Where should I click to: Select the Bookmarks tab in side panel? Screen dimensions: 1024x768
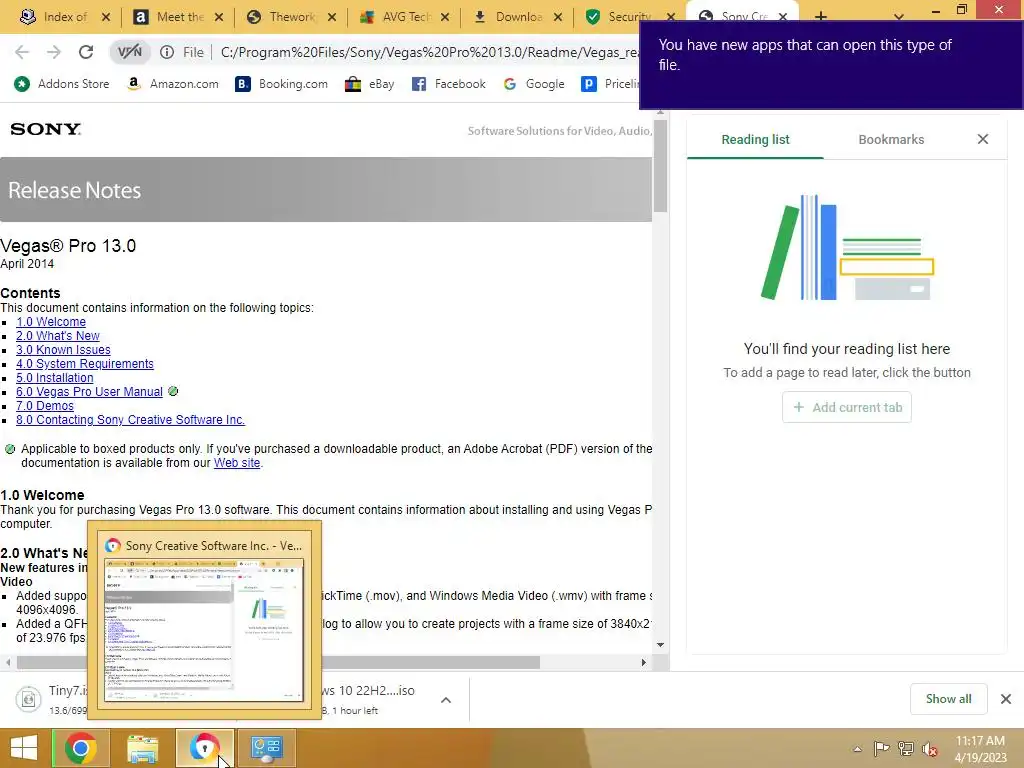(891, 140)
